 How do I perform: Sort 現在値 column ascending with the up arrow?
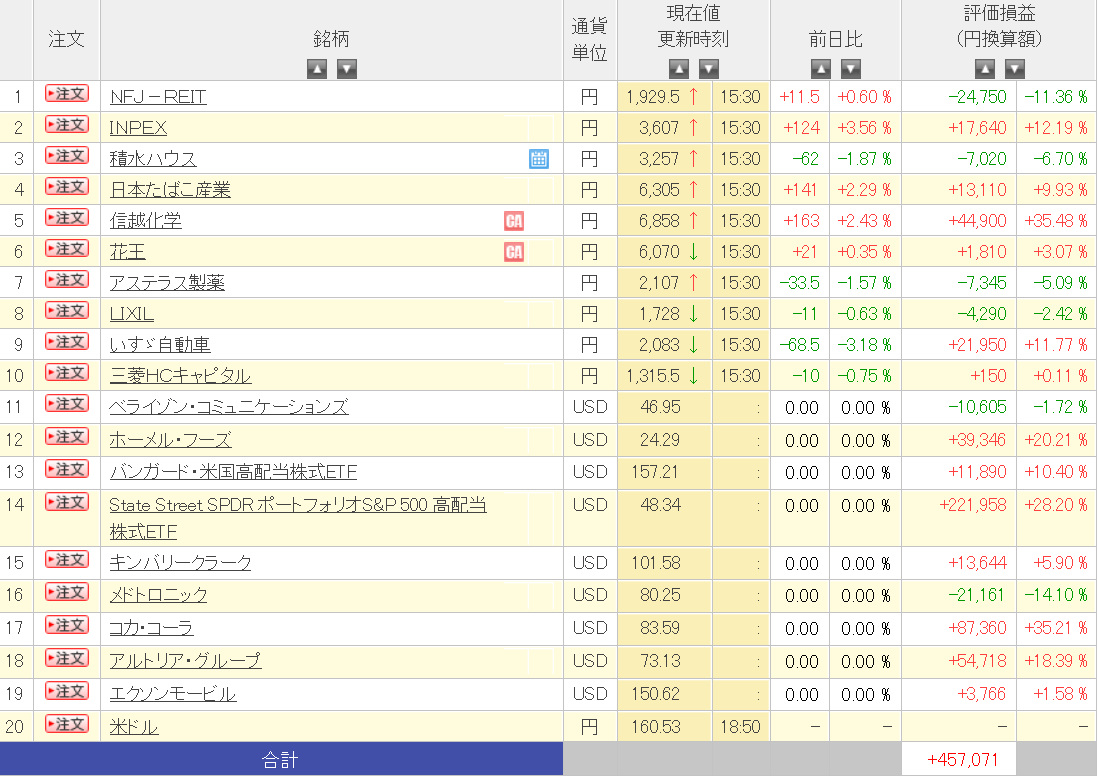pos(679,69)
